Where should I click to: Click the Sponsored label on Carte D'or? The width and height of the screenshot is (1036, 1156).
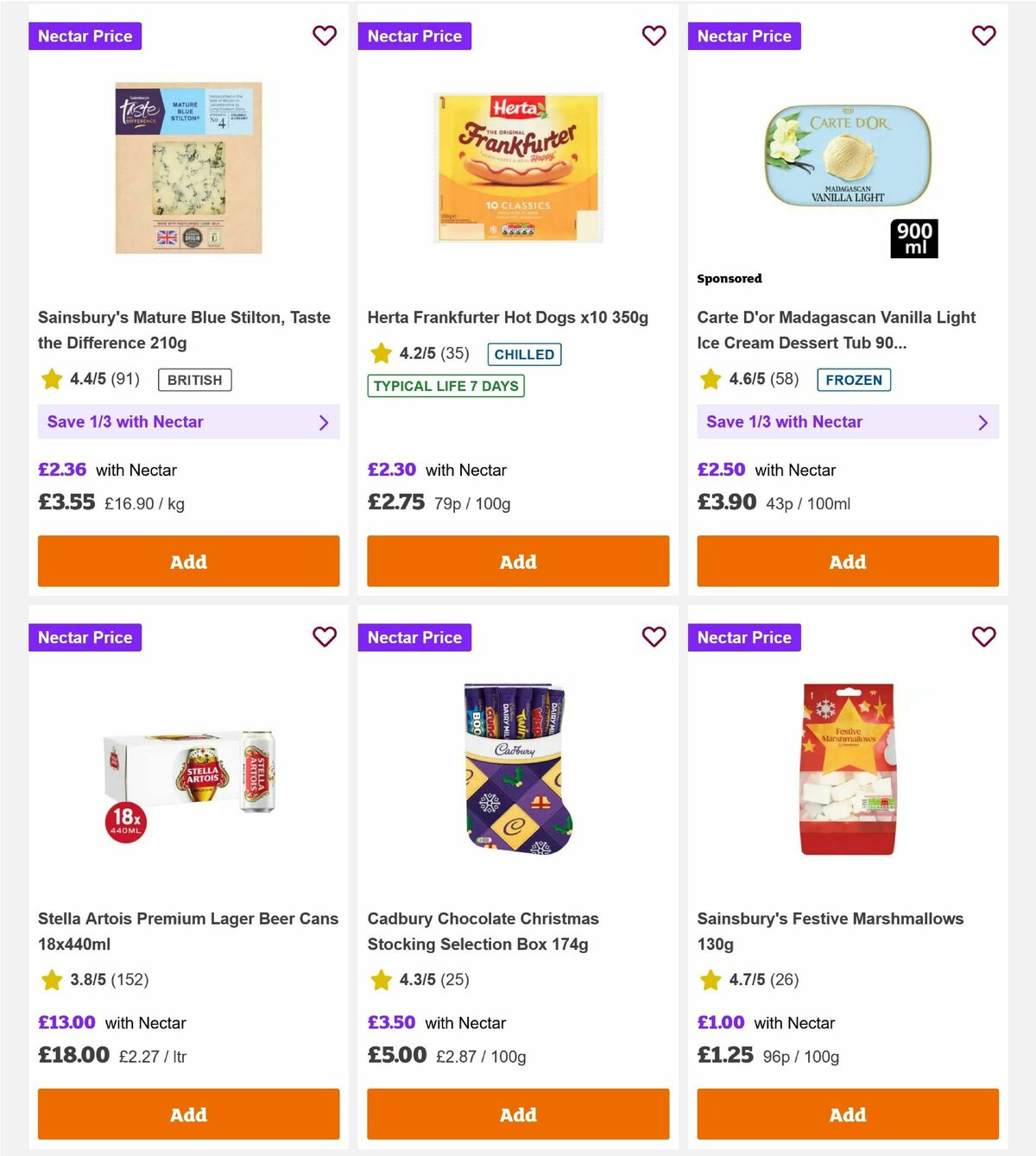730,278
